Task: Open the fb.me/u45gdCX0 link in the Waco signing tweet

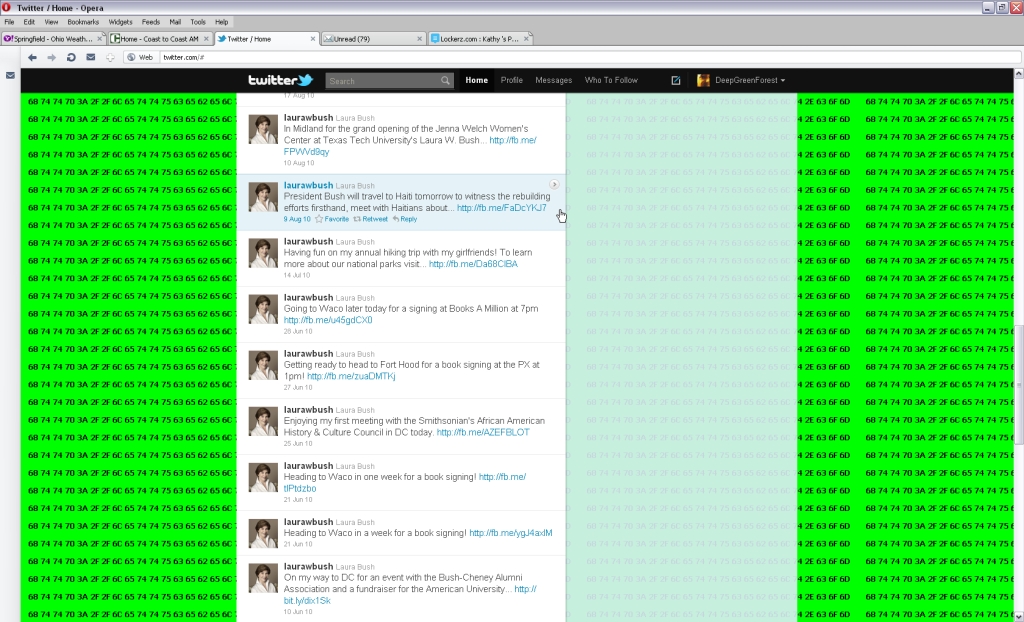Action: [x=328, y=320]
